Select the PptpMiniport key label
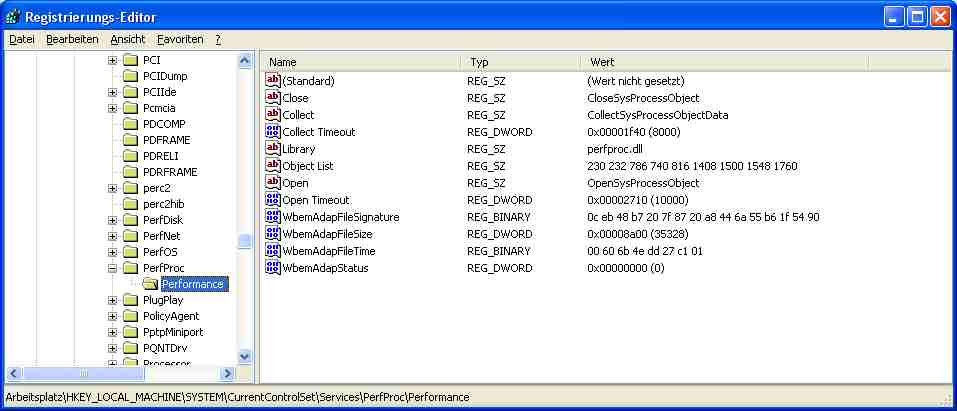 (173, 332)
